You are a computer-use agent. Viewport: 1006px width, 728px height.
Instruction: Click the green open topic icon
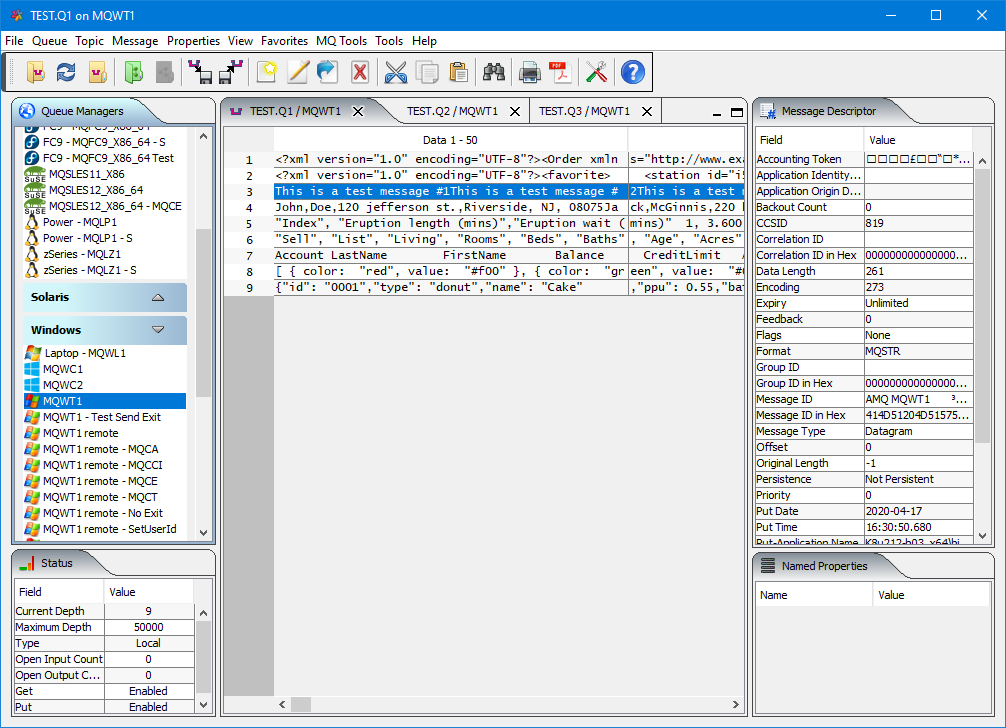point(133,72)
